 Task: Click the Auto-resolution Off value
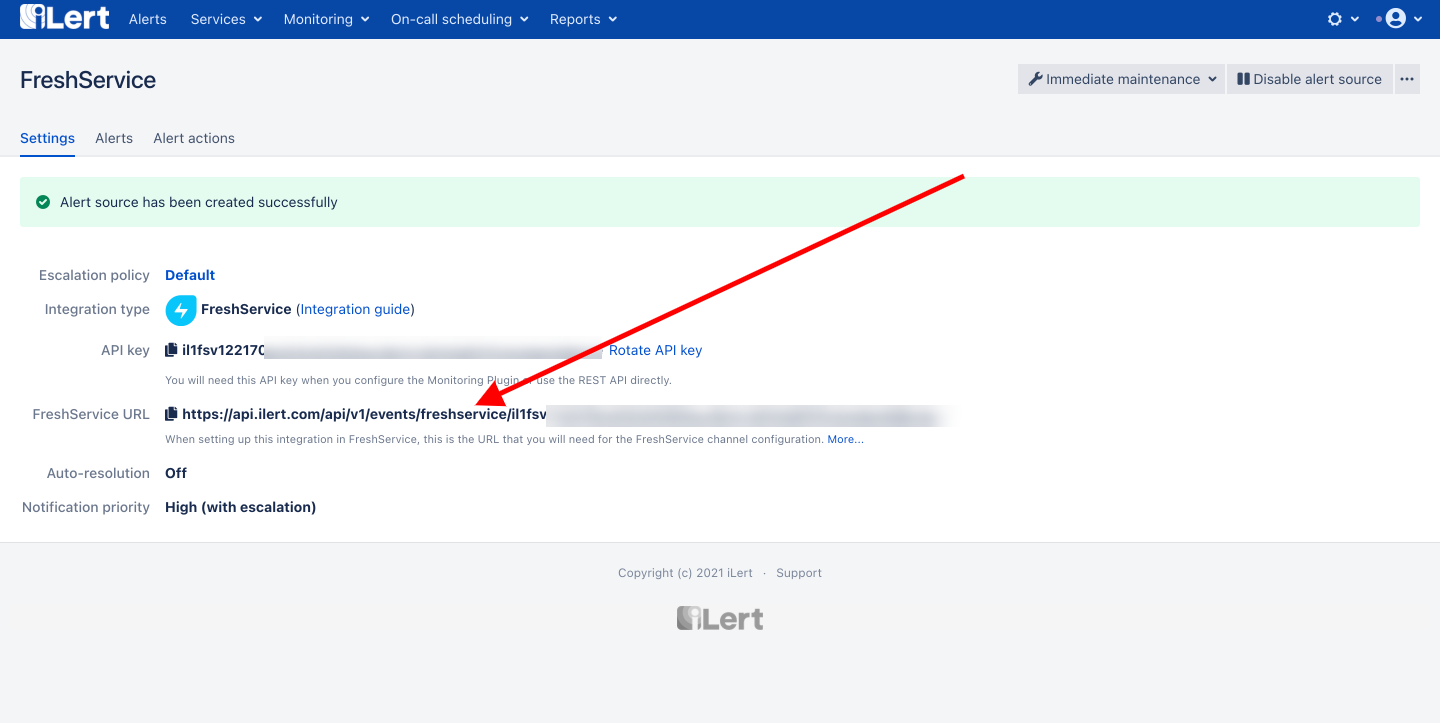tap(176, 473)
